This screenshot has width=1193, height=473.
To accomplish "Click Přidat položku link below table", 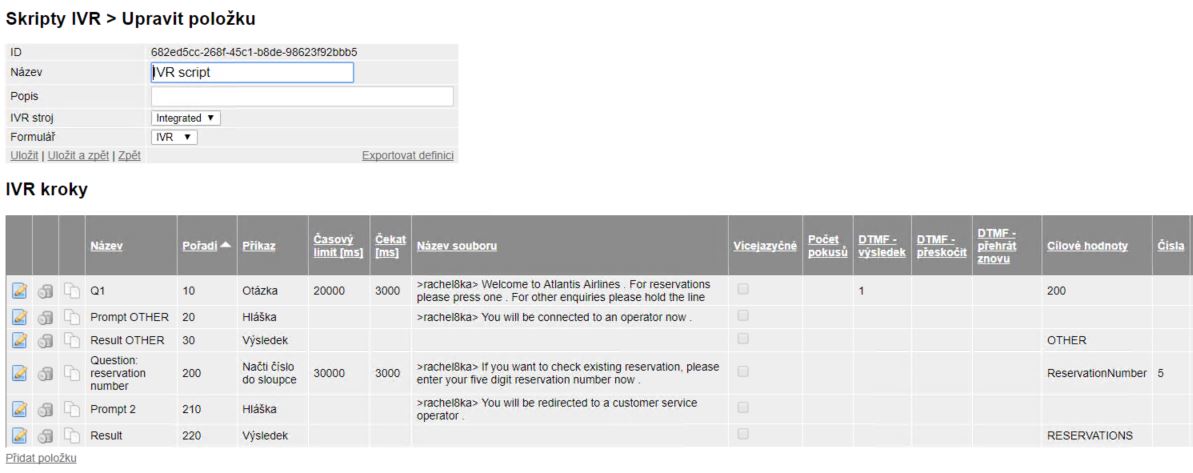I will click(41, 458).
